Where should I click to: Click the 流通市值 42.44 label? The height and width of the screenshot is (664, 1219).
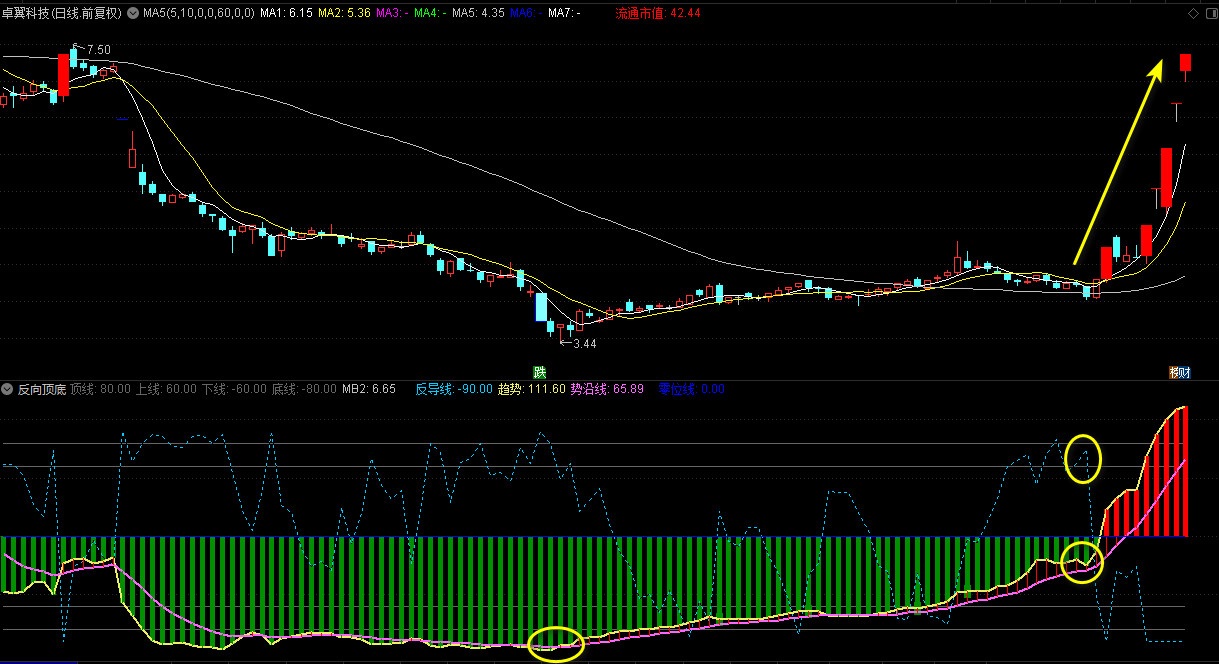pyautogui.click(x=657, y=14)
